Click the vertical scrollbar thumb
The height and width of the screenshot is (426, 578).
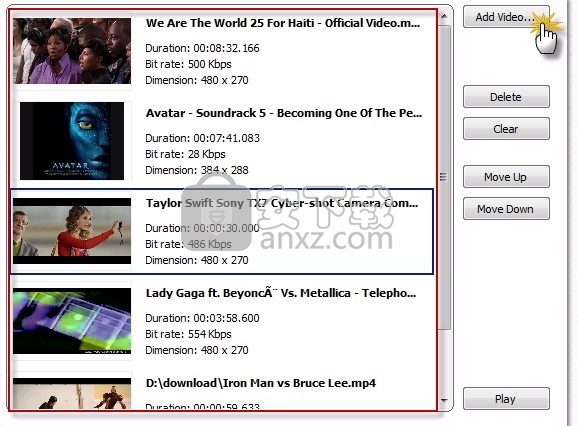tap(444, 177)
